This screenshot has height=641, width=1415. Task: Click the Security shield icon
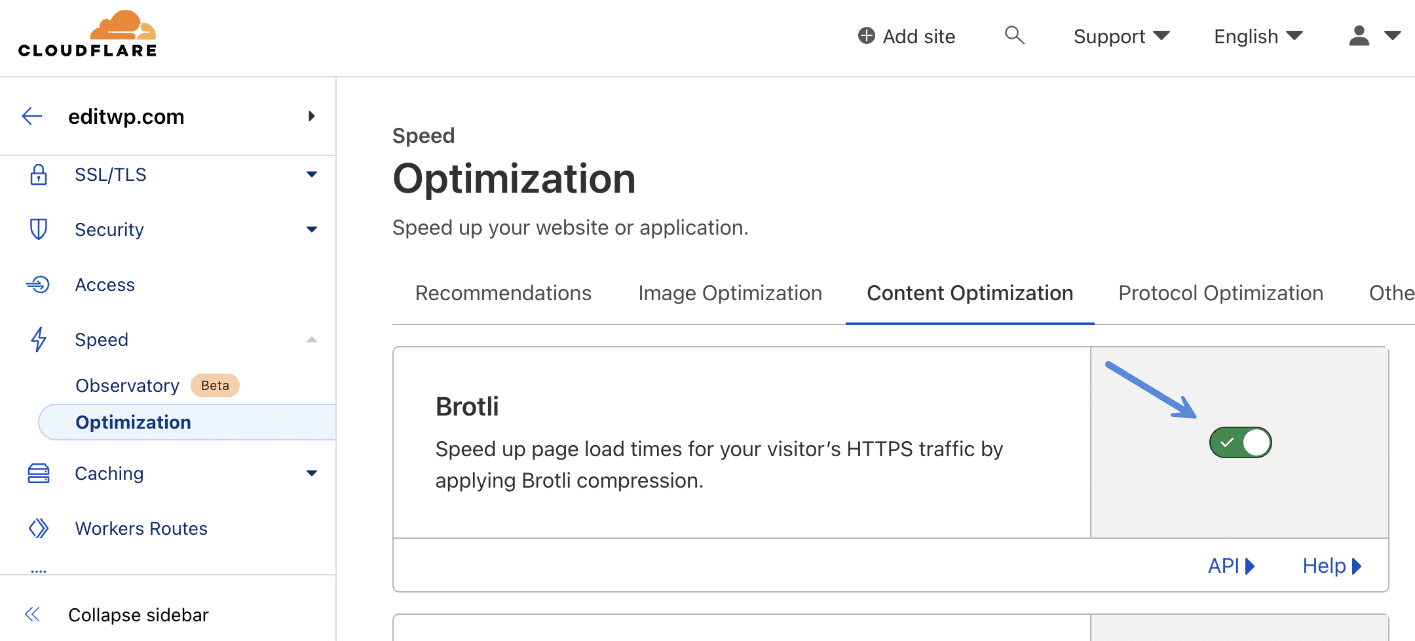38,229
